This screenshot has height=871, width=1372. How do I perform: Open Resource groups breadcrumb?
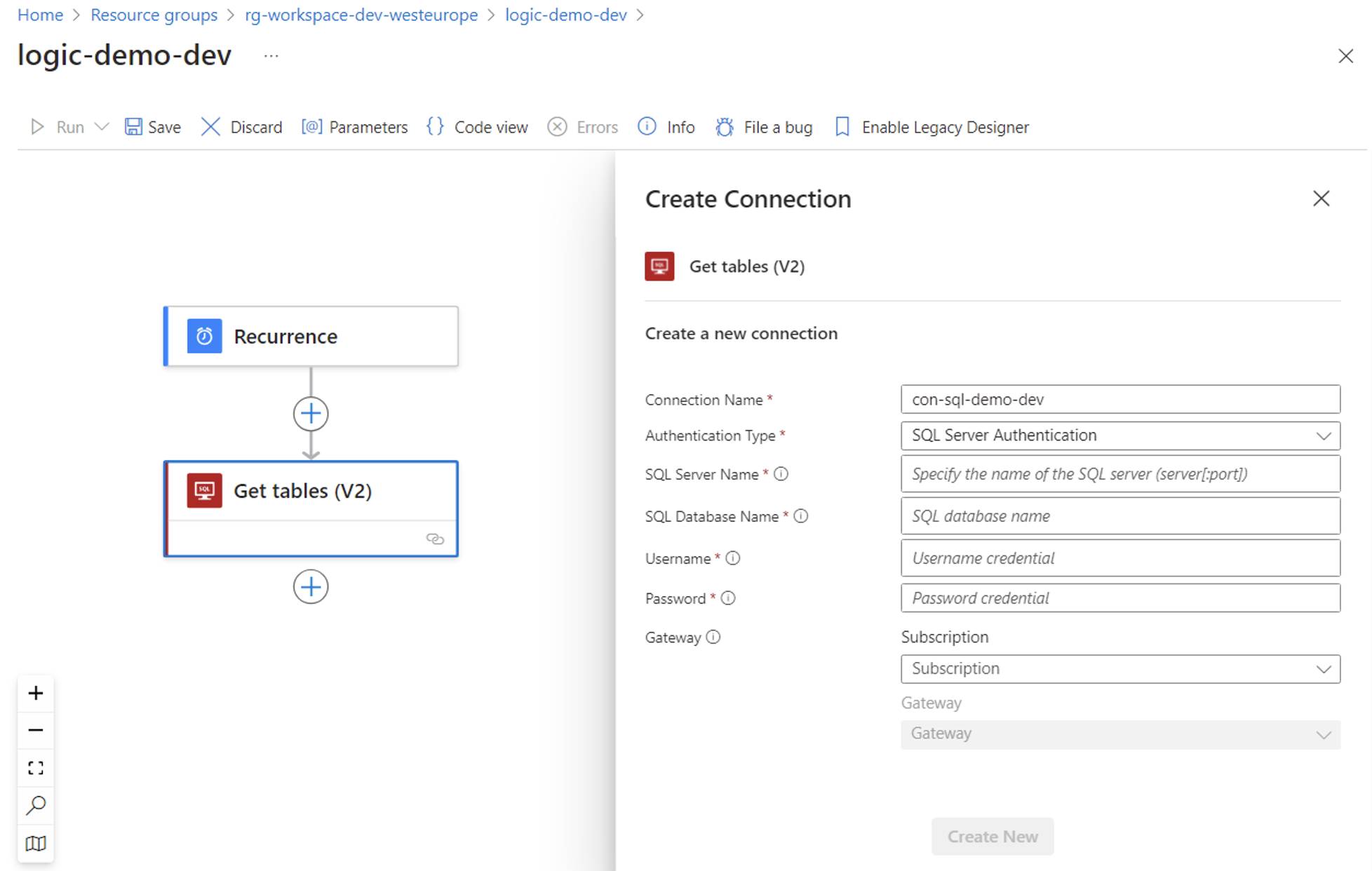click(154, 15)
